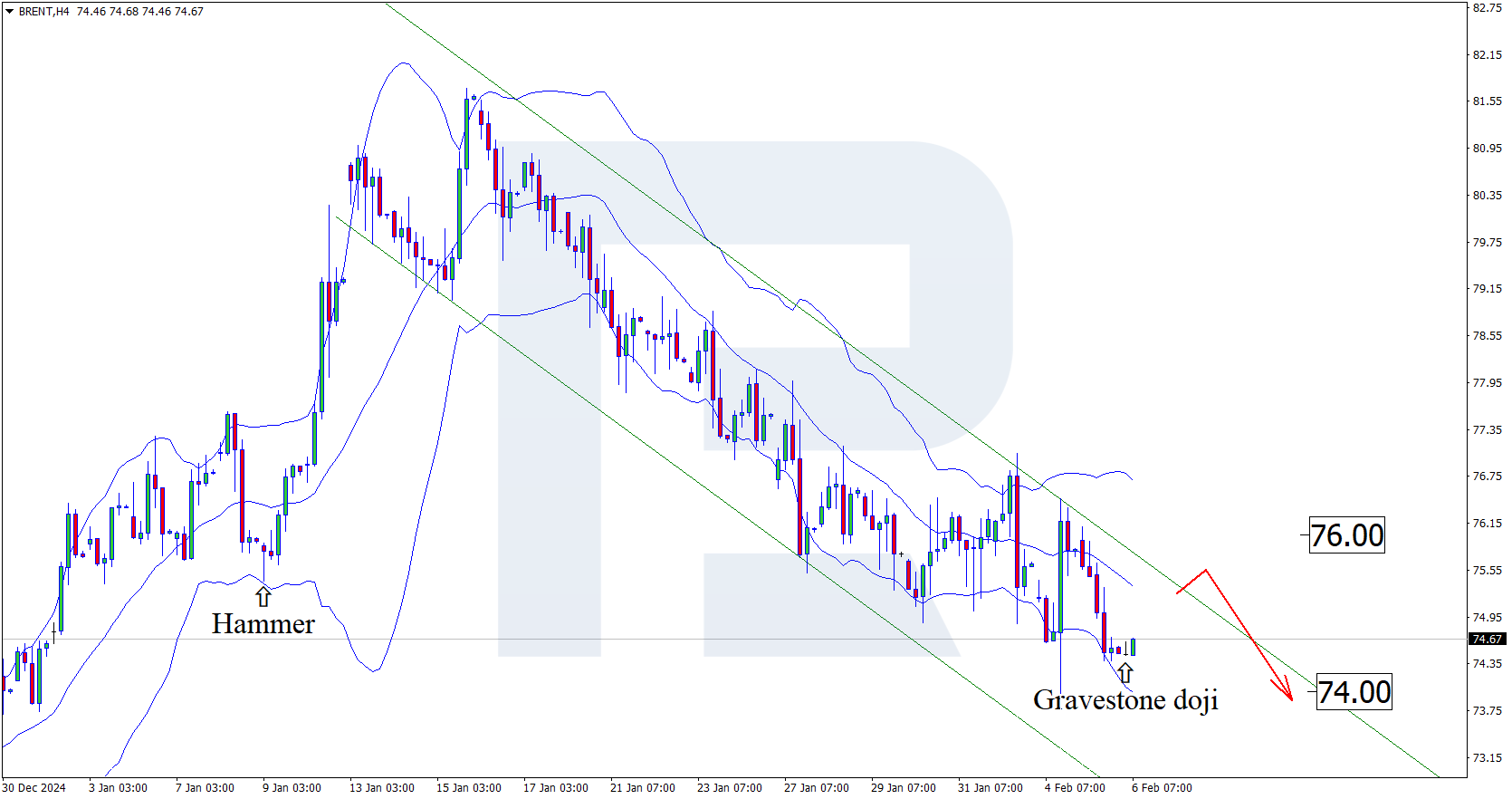The width and height of the screenshot is (1512, 799).
Task: Click the BRENT,H4 price header text
Action: click(x=111, y=12)
